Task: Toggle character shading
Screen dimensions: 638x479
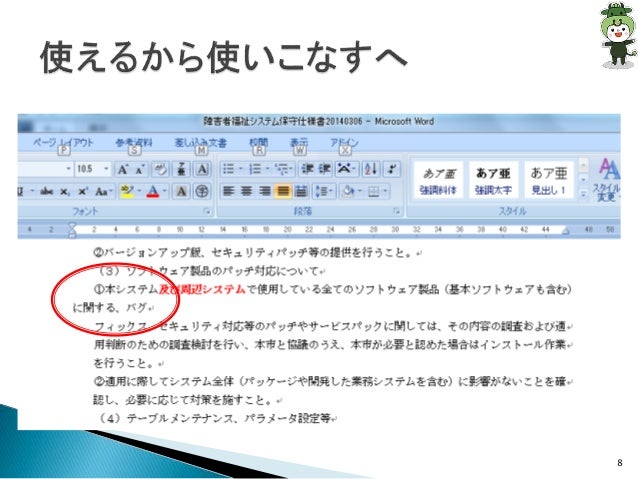Action: (x=182, y=191)
